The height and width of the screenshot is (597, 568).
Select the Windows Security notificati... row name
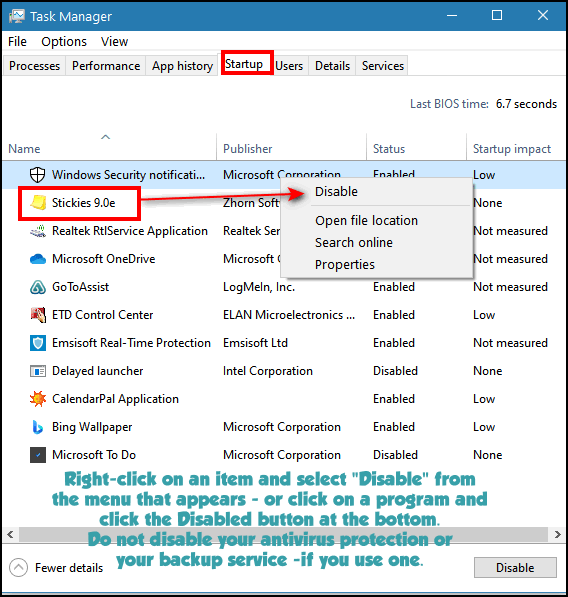coord(128,175)
